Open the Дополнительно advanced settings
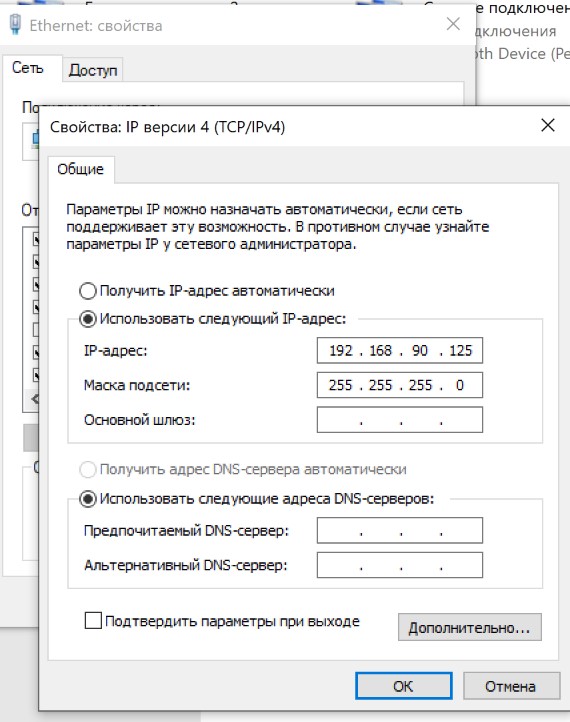Screen dimensions: 570x722 click(x=470, y=627)
